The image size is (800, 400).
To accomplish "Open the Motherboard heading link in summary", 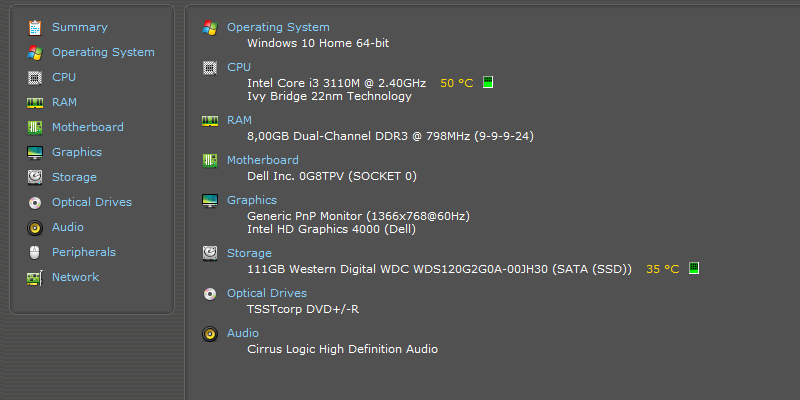I will coord(263,160).
